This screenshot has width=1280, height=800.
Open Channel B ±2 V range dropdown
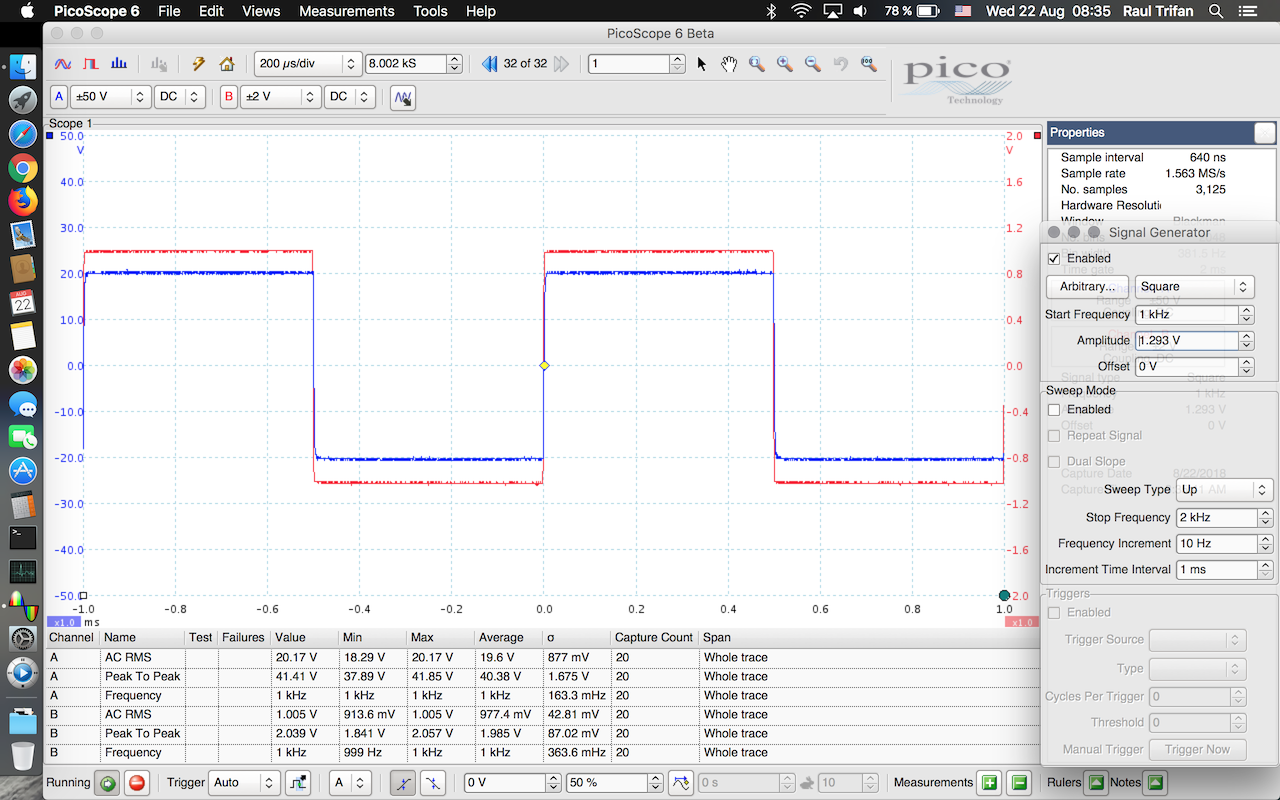click(281, 97)
